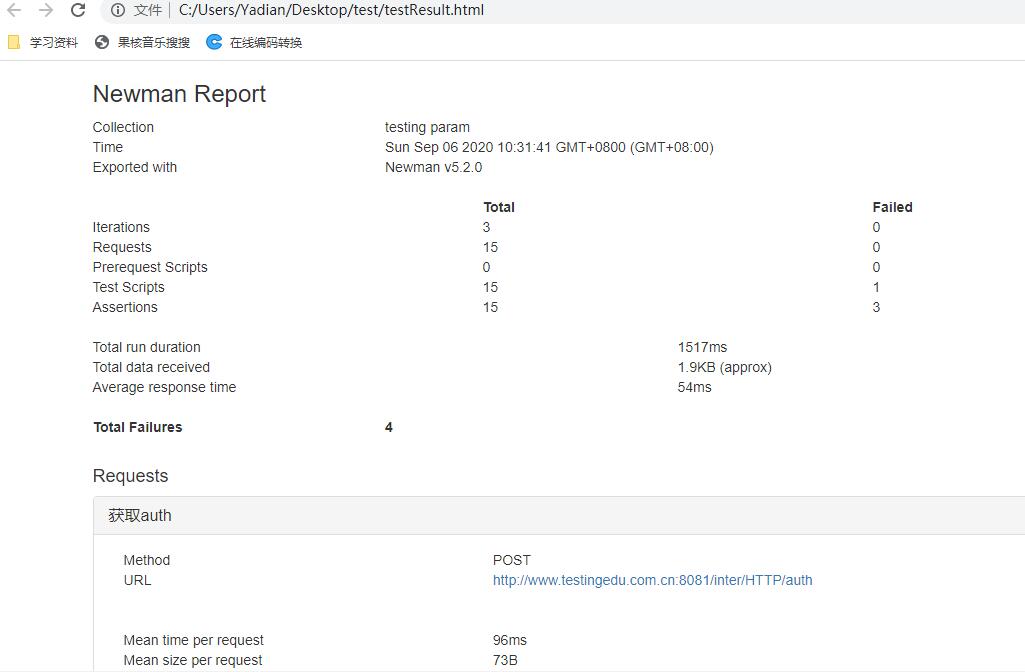Image resolution: width=1025 pixels, height=672 pixels.
Task: Click the 'Requests' row label in summary table
Action: (122, 247)
